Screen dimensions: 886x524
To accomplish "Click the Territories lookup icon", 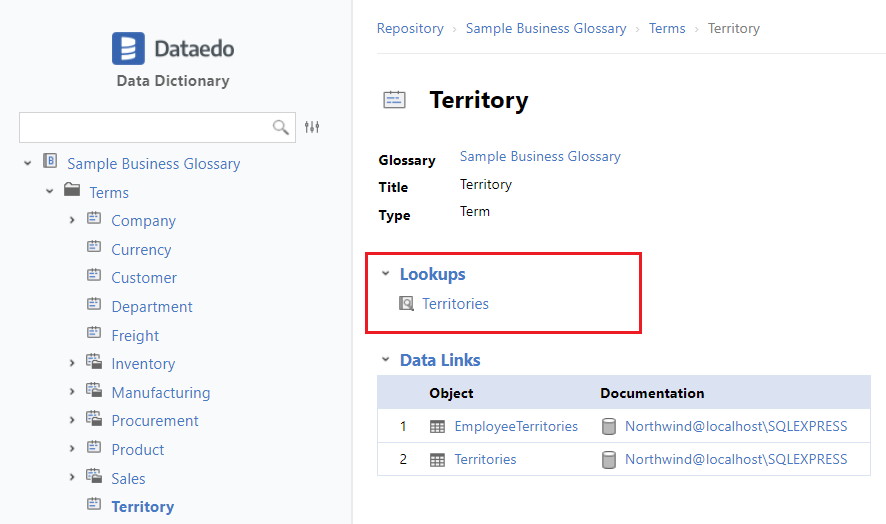I will tap(407, 303).
